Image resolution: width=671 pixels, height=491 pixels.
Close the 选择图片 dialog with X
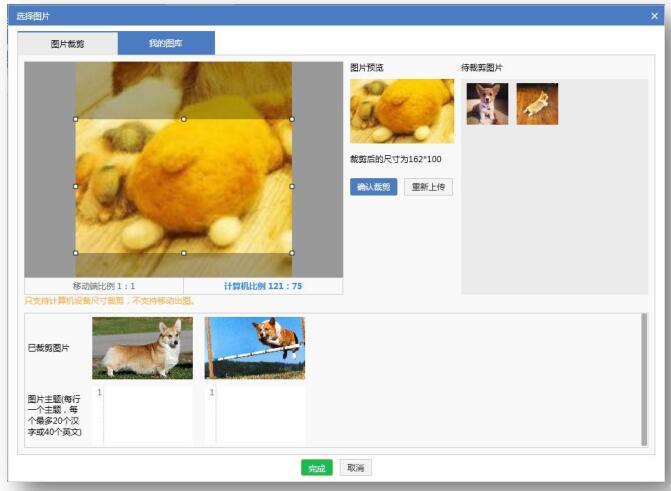coord(654,16)
